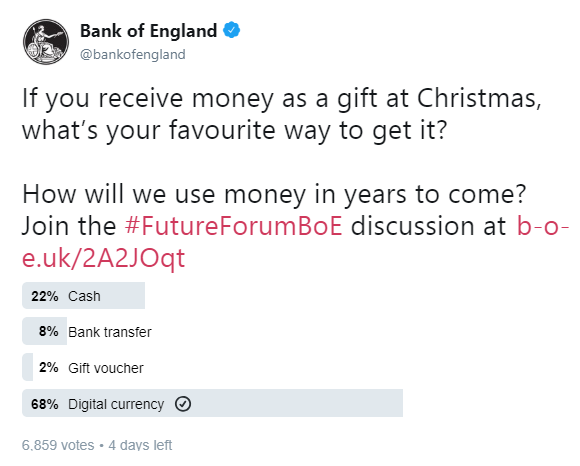
Task: Open the Bank of England profile avatar
Action: (46, 42)
